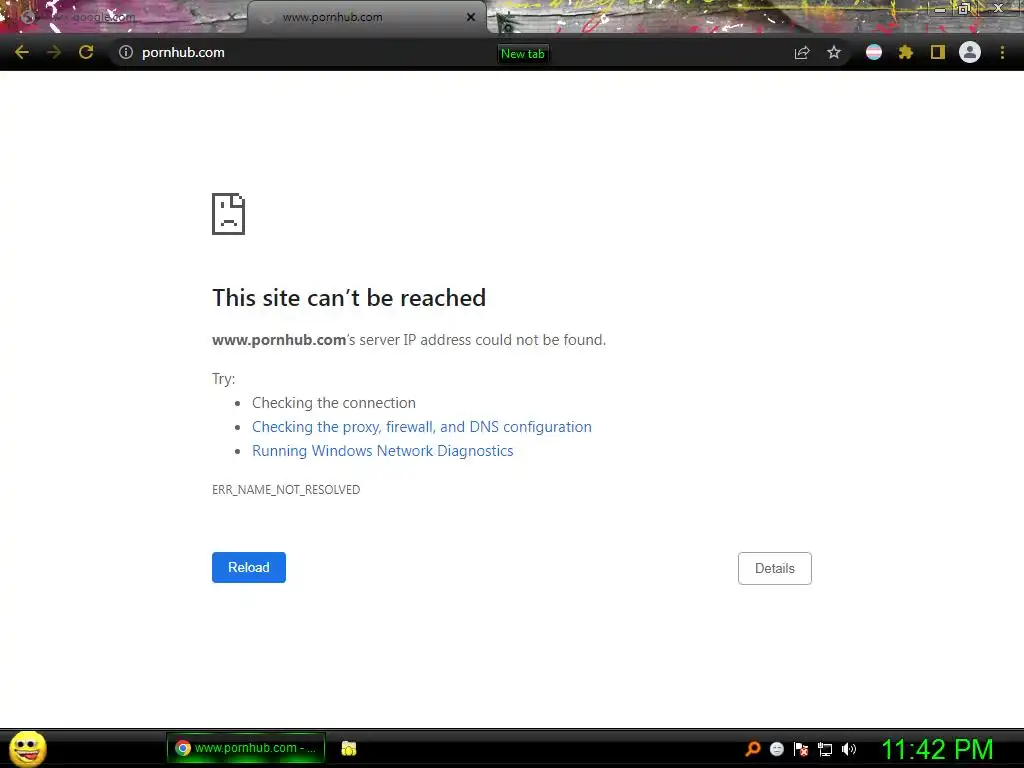Show error Details button

[775, 568]
